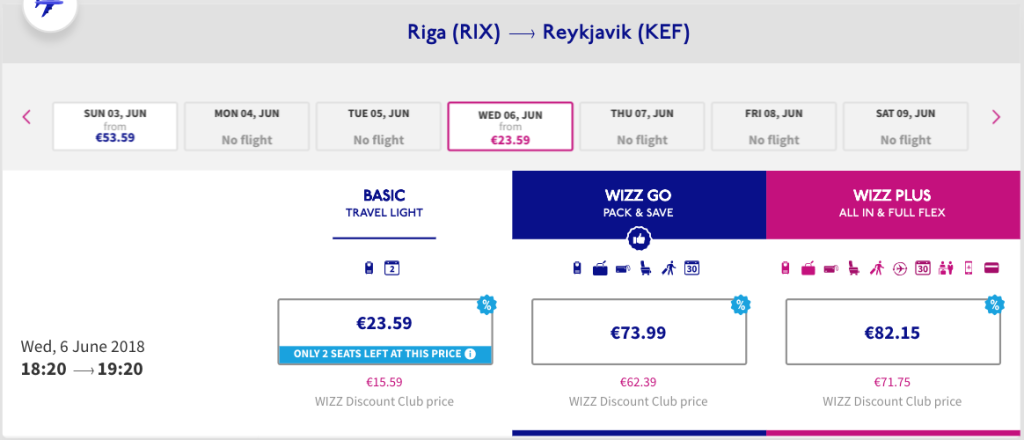Show later dates with the right arrow

tap(996, 117)
